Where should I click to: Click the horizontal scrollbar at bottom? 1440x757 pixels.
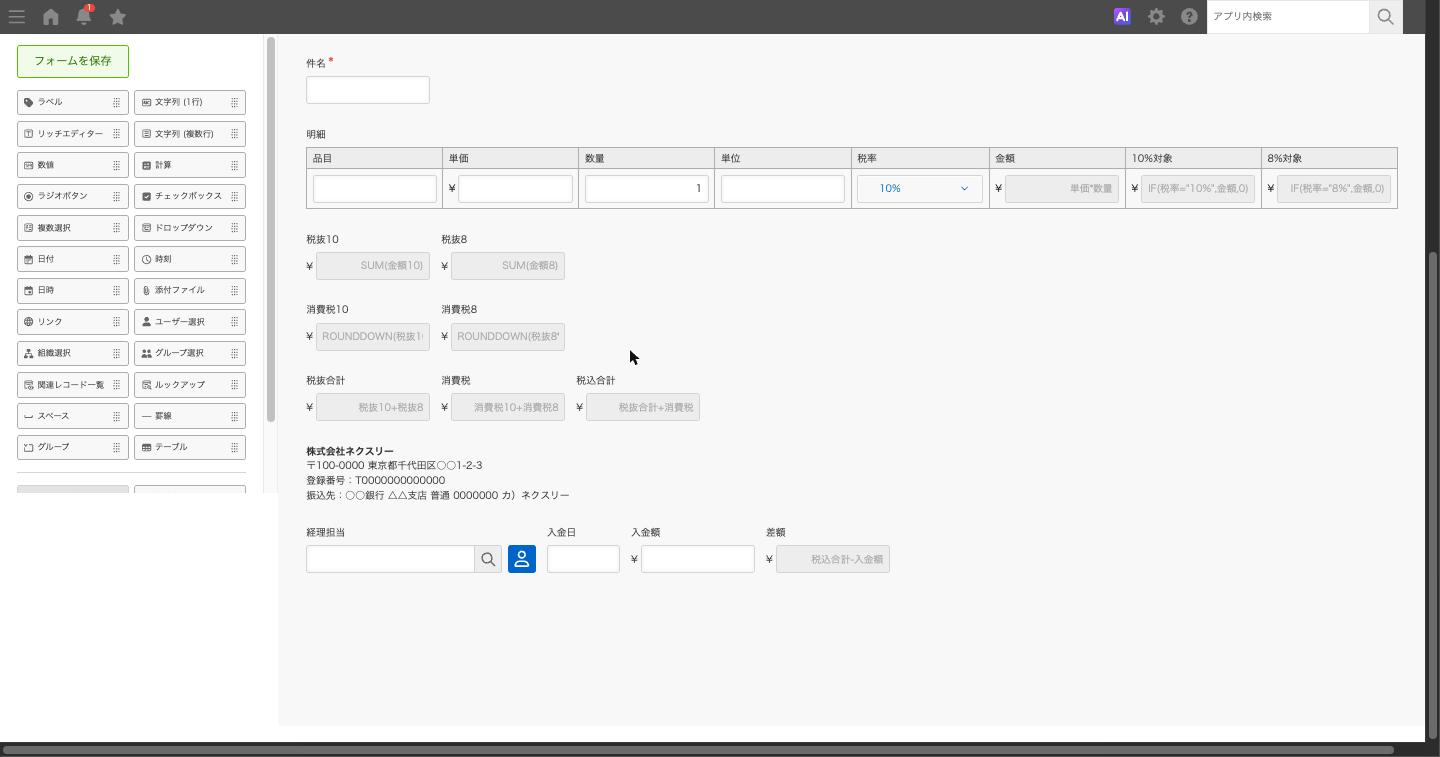click(698, 749)
